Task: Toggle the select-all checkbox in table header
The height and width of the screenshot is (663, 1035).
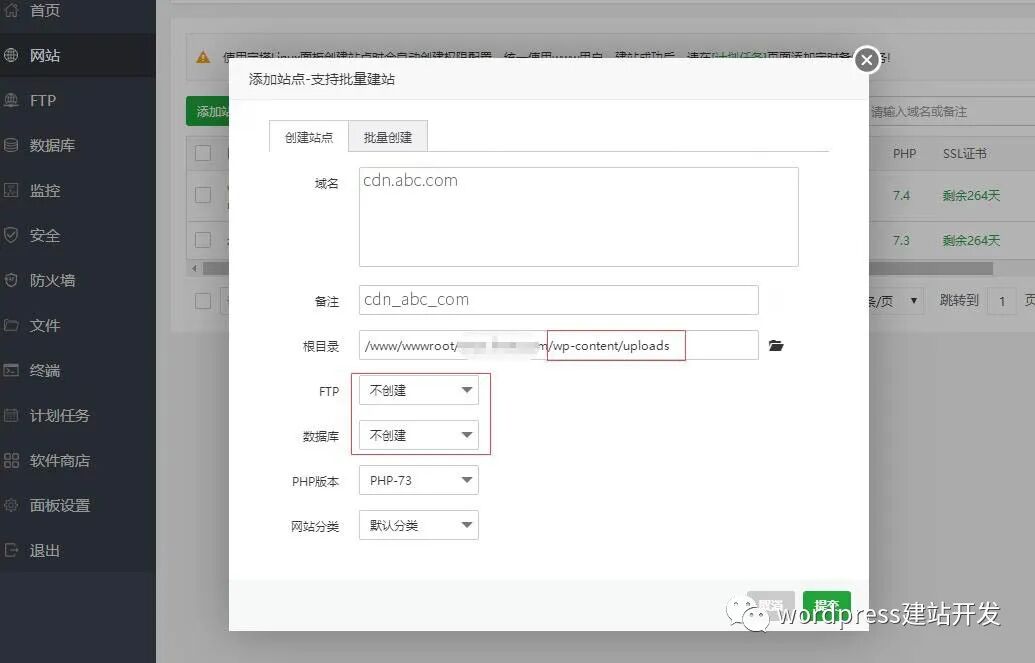Action: click(x=203, y=153)
